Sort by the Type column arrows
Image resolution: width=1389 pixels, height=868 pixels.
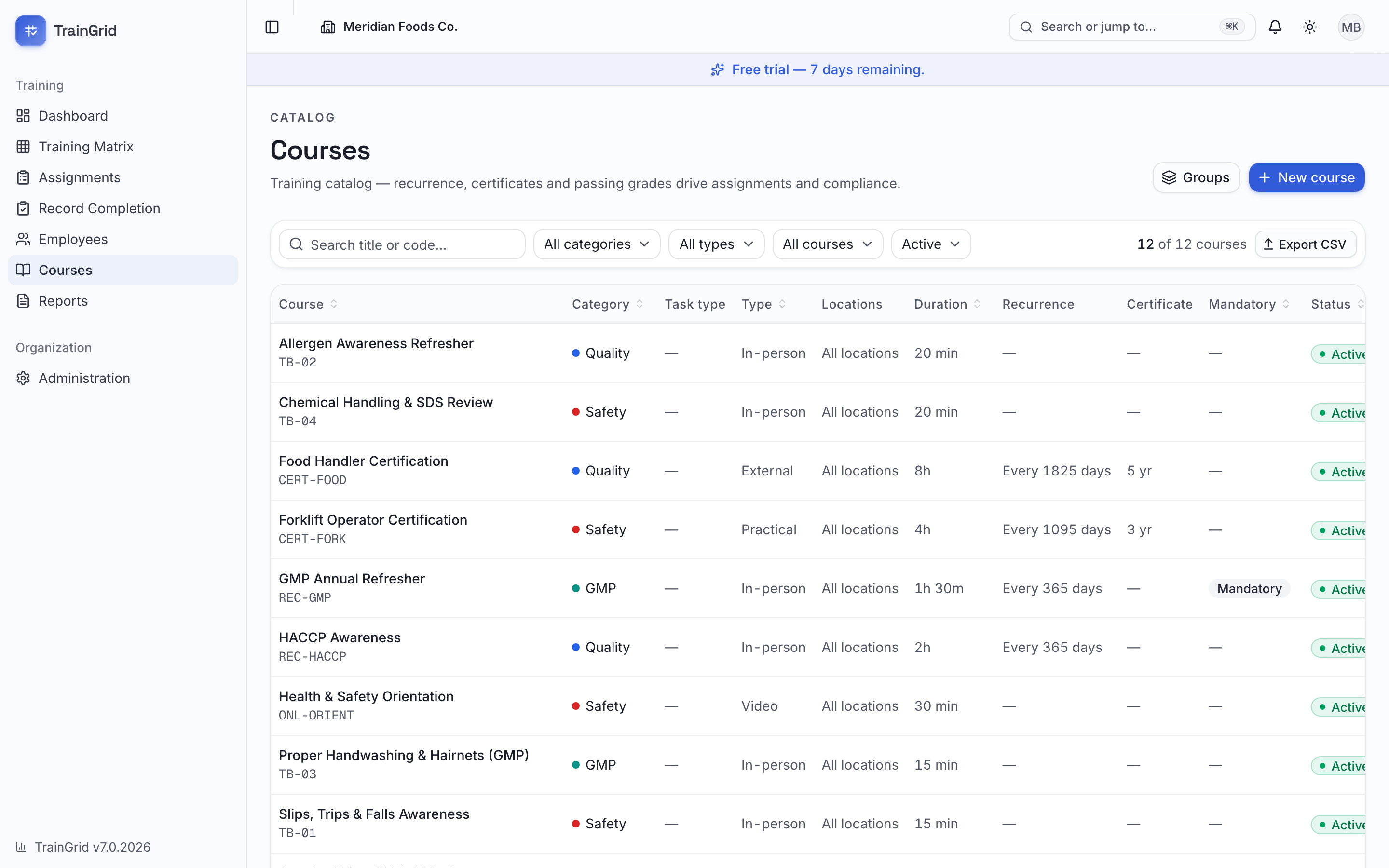782,304
